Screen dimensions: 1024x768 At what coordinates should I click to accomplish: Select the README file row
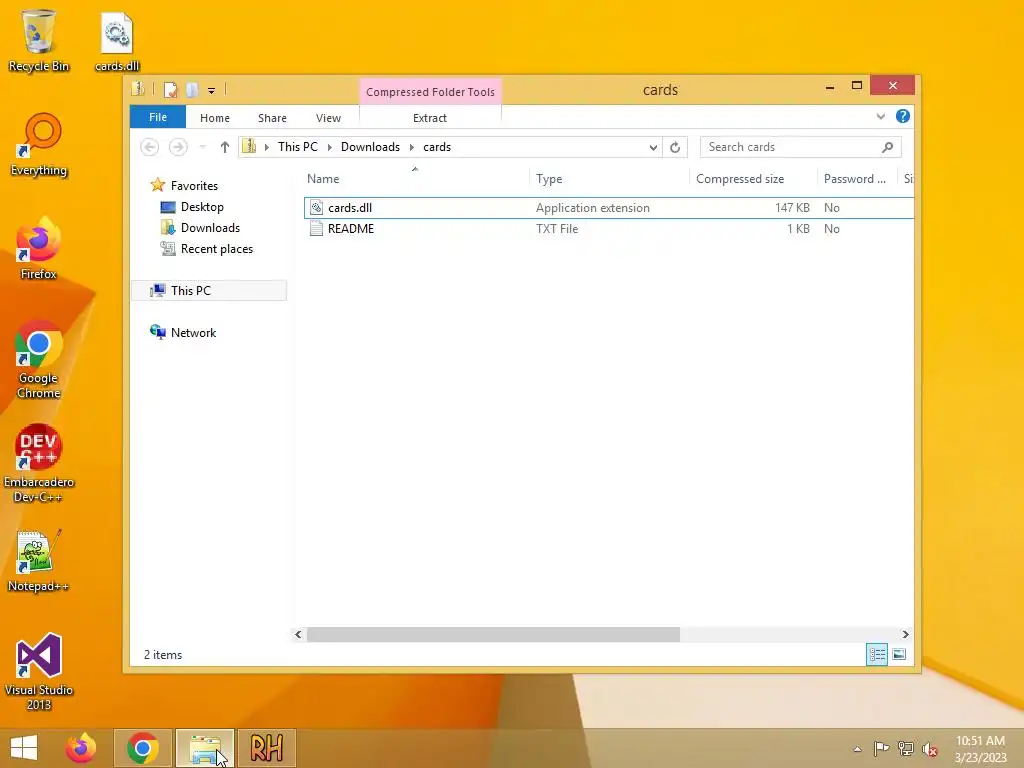tap(609, 229)
